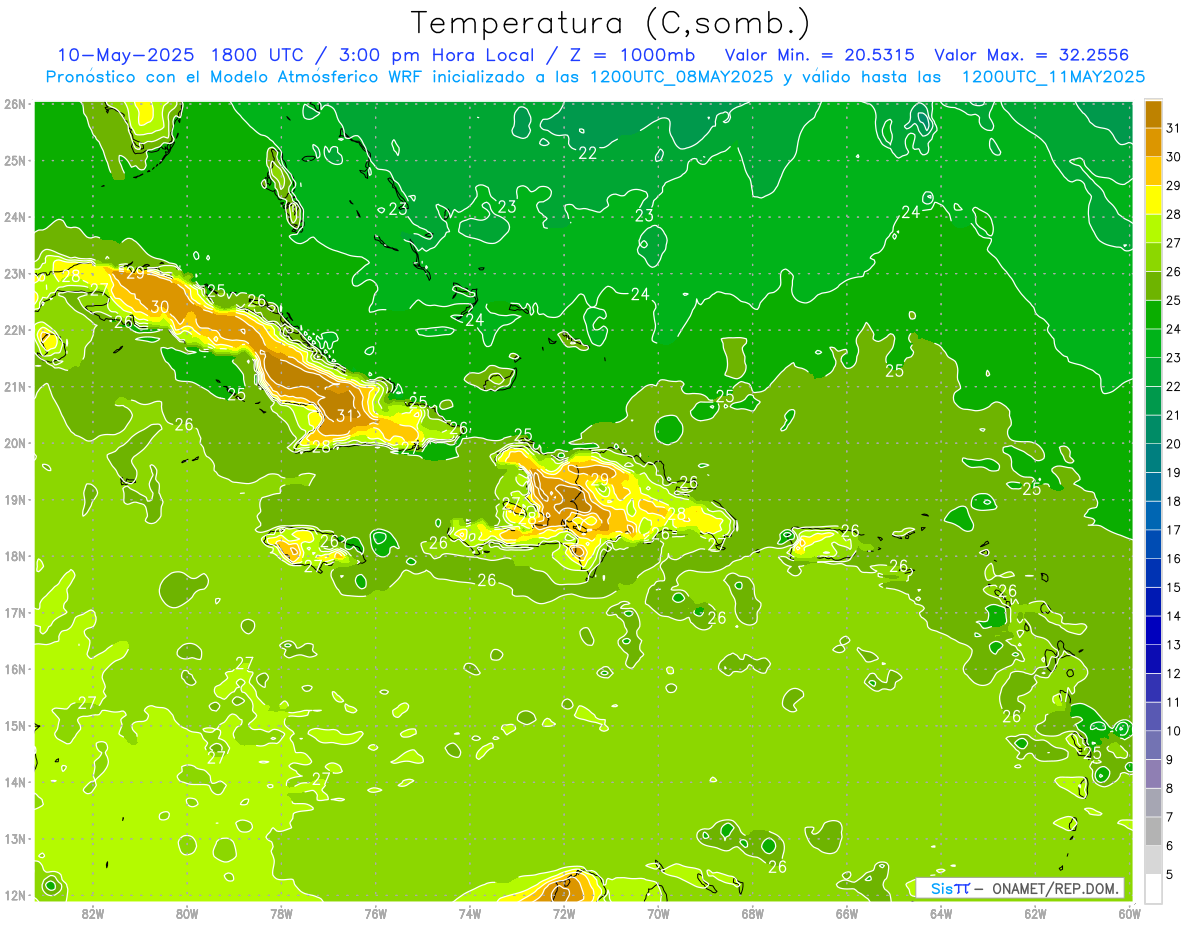Click the title "Temperatura (C,somb.)"
This screenshot has height=927, width=1200.
611,23
